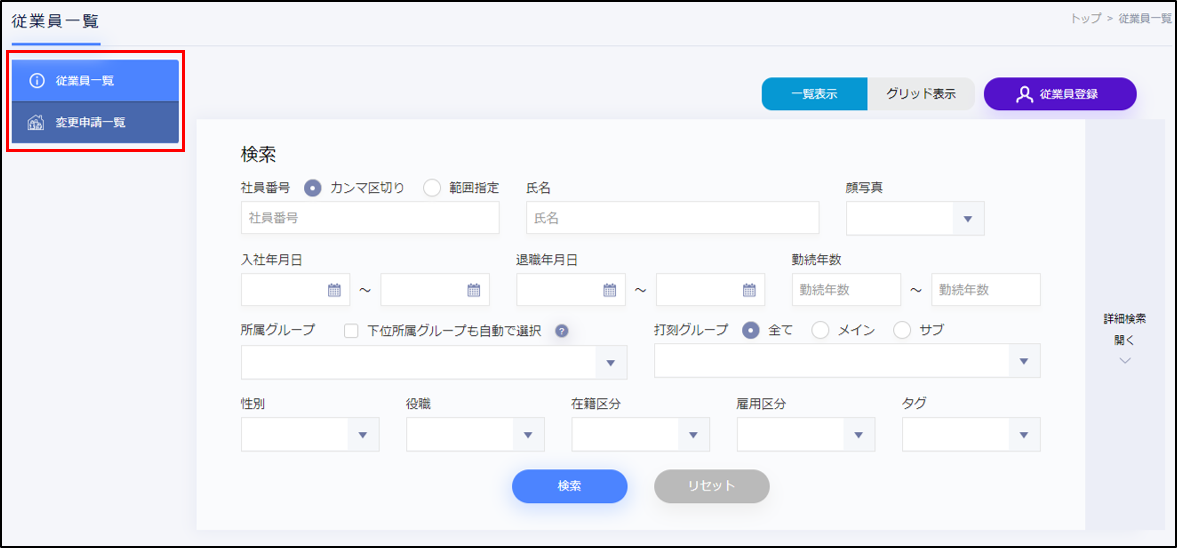The image size is (1177, 548).
Task: Click the info icon beside 従業員一覧
Action: (37, 80)
